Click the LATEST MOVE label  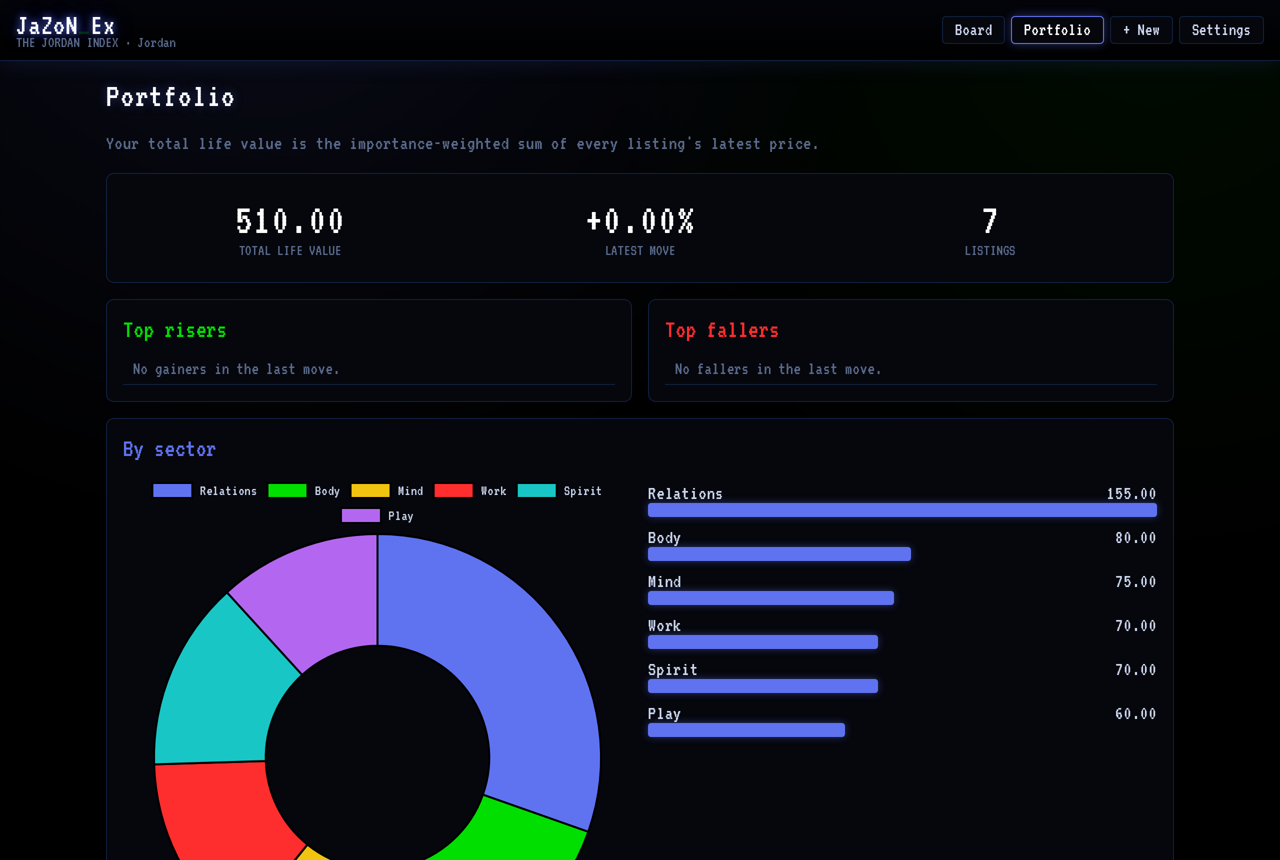click(640, 251)
